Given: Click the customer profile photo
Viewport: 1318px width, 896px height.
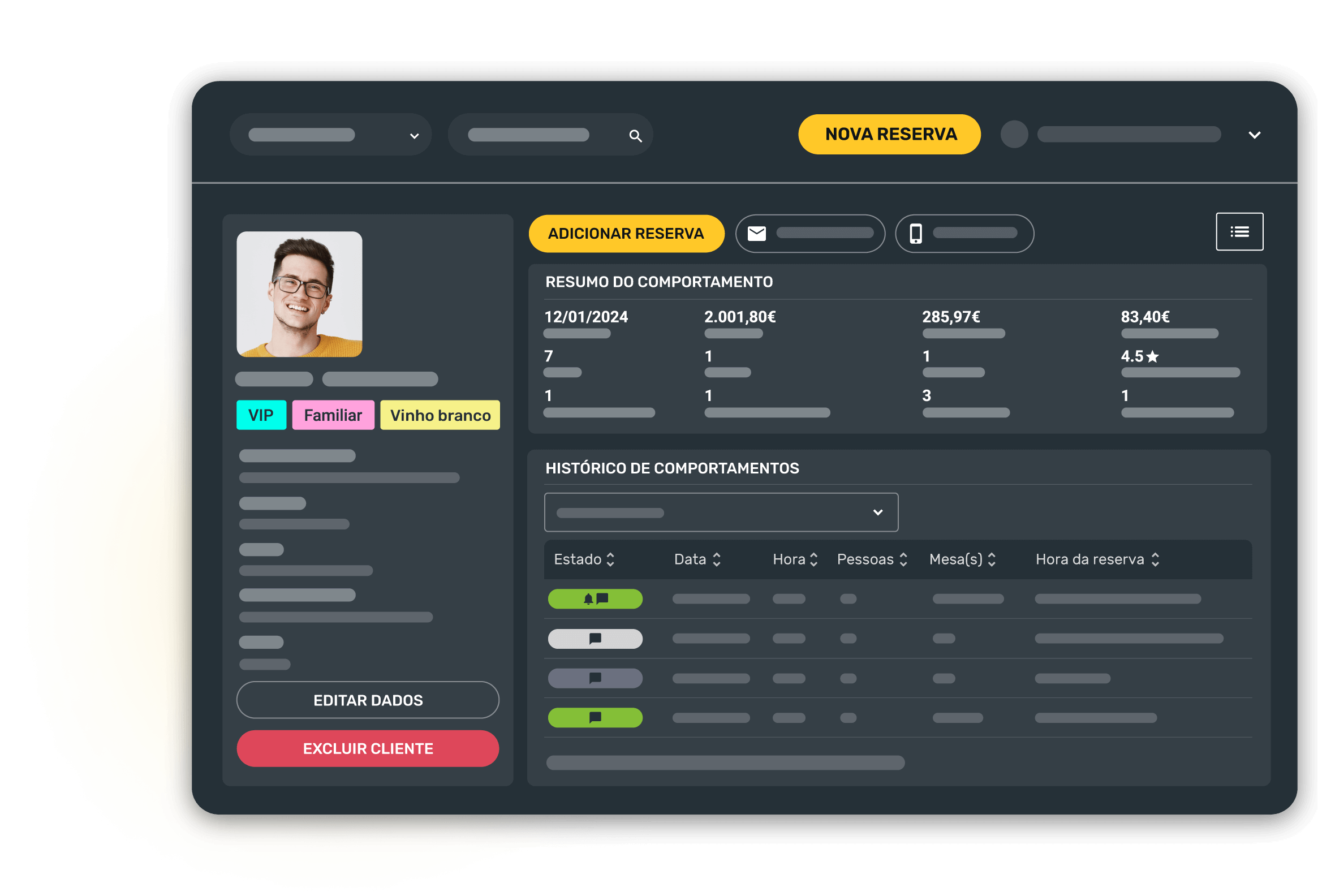Looking at the screenshot, I should click(x=299, y=294).
